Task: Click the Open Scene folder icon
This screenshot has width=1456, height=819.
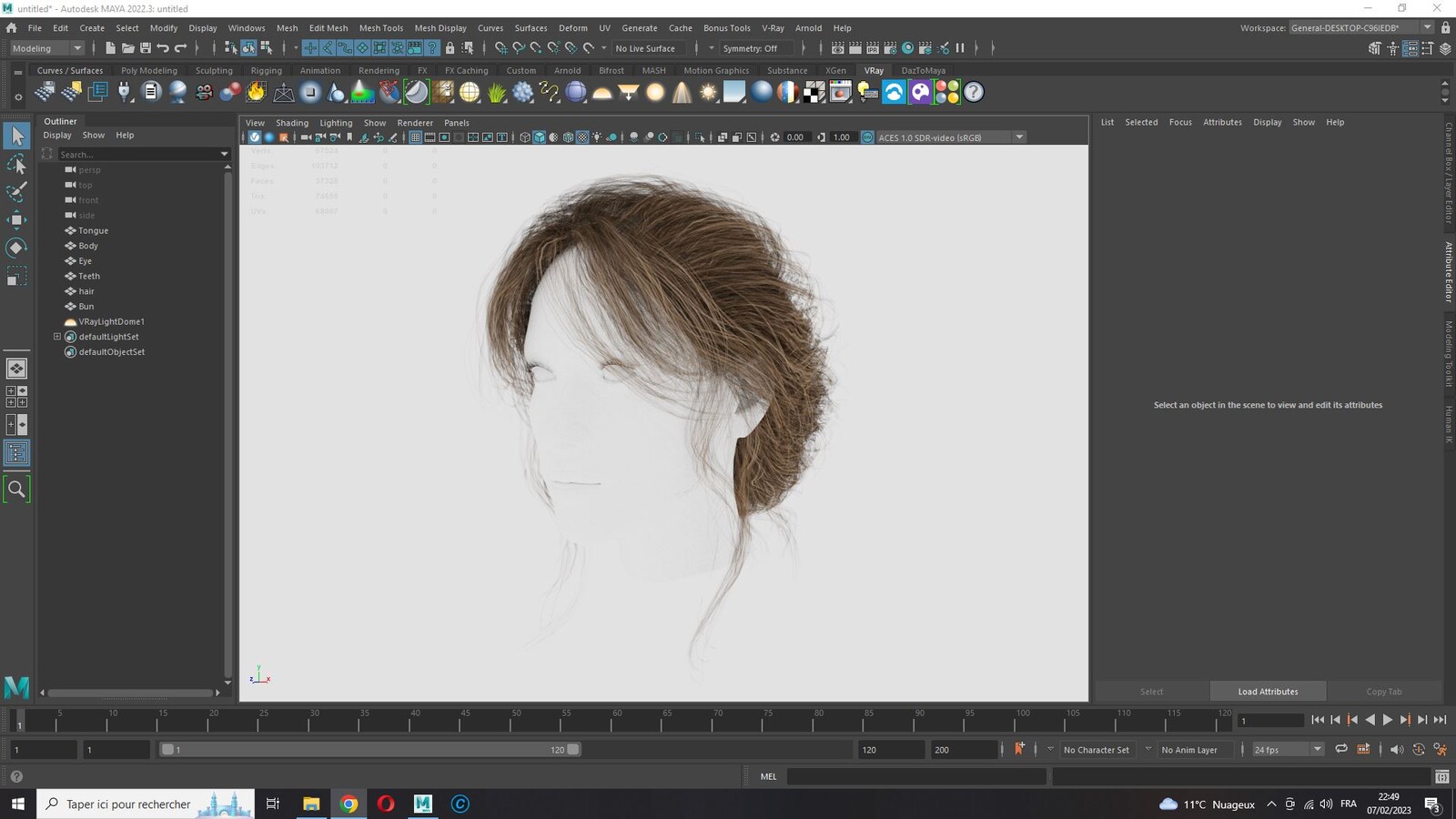Action: (127, 48)
